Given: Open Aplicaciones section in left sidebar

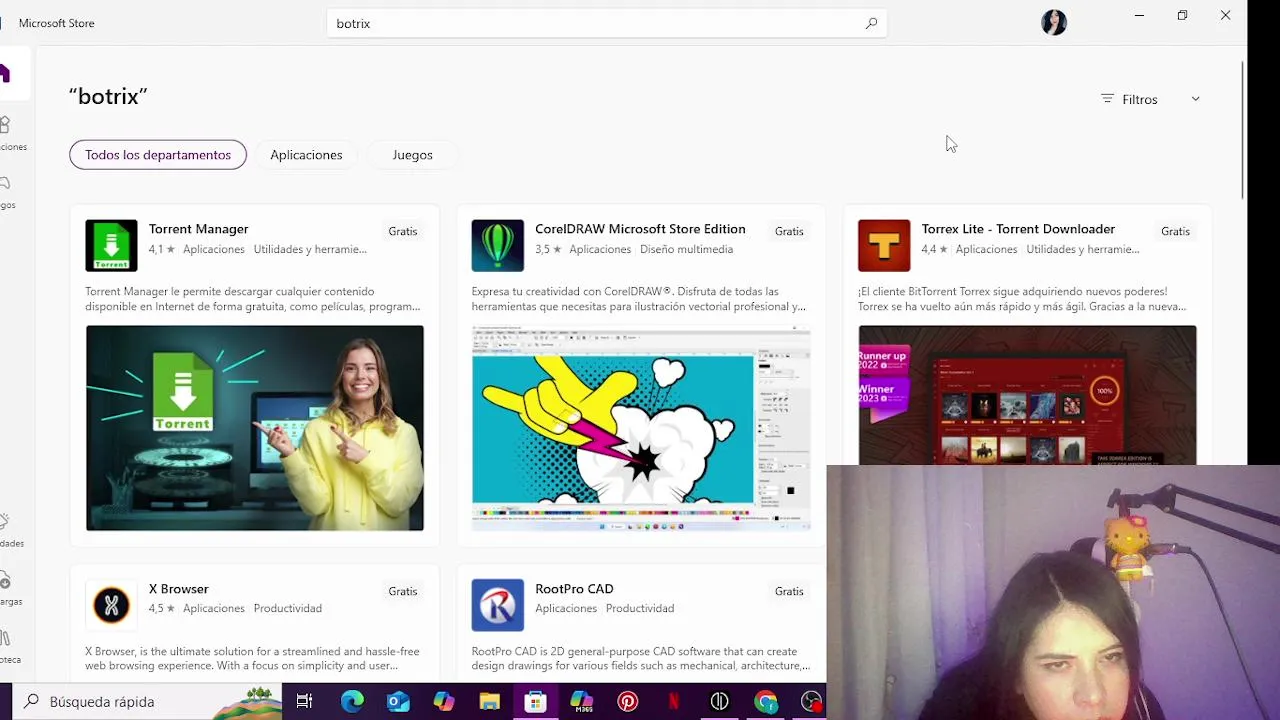Looking at the screenshot, I should 8,132.
